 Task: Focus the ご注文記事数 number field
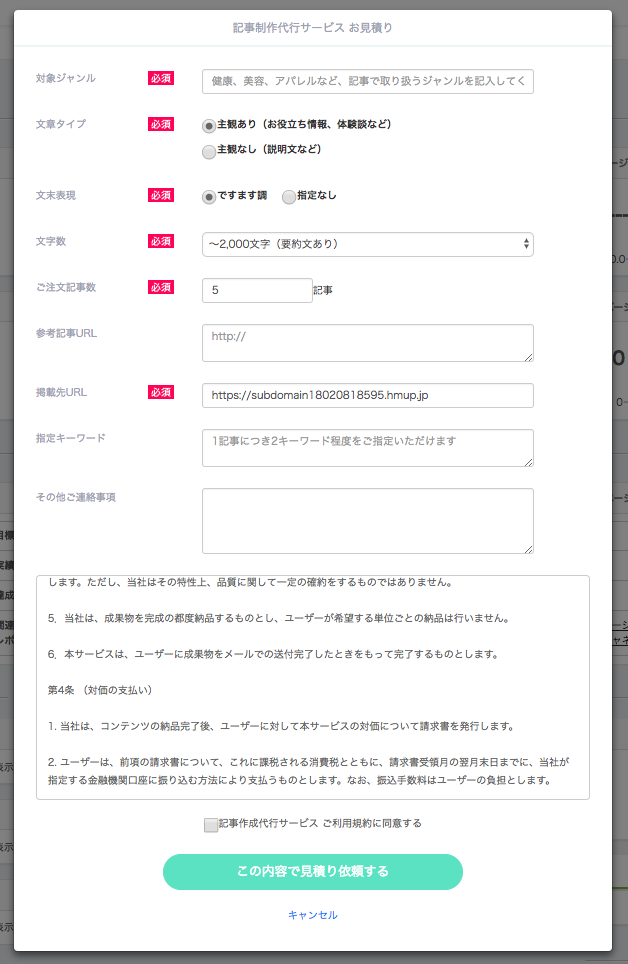coord(257,290)
